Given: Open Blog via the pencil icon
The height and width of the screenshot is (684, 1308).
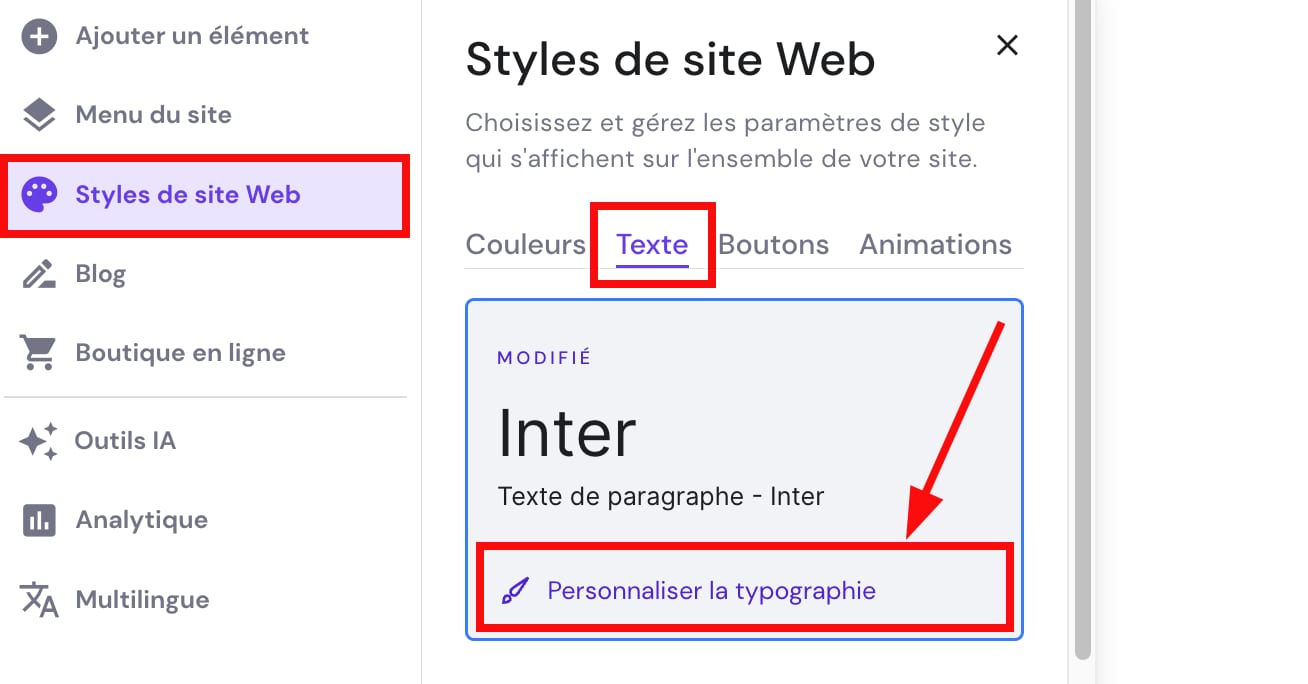Looking at the screenshot, I should (37, 273).
